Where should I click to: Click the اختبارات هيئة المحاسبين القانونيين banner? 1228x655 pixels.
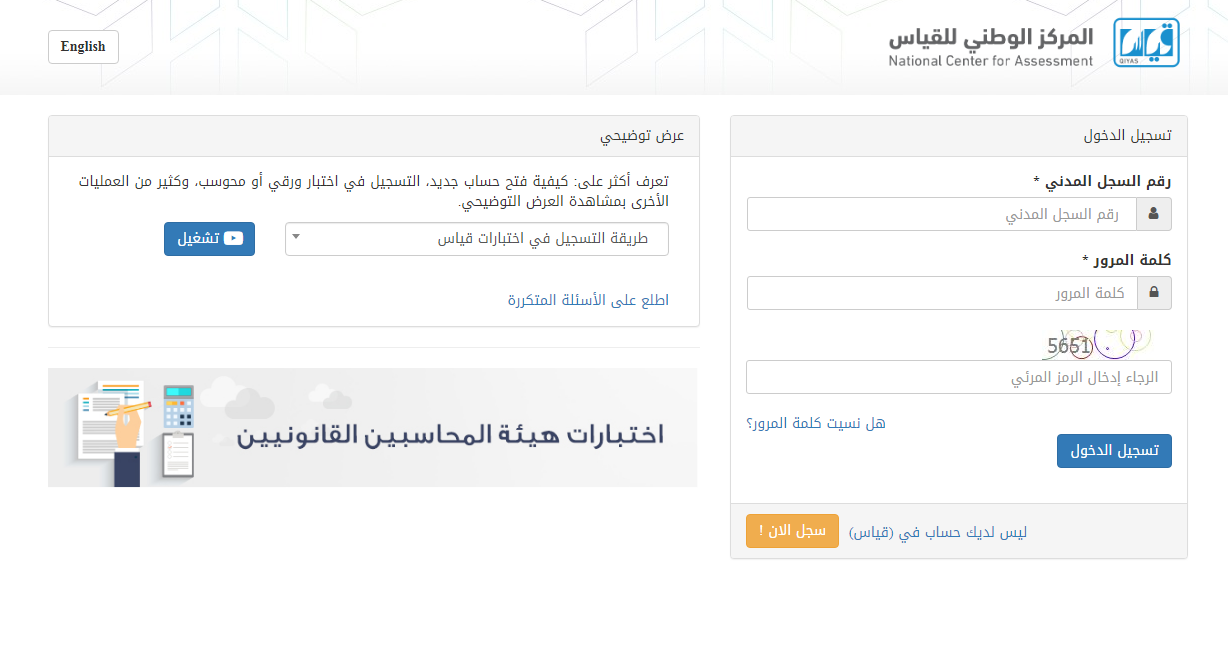pos(373,428)
